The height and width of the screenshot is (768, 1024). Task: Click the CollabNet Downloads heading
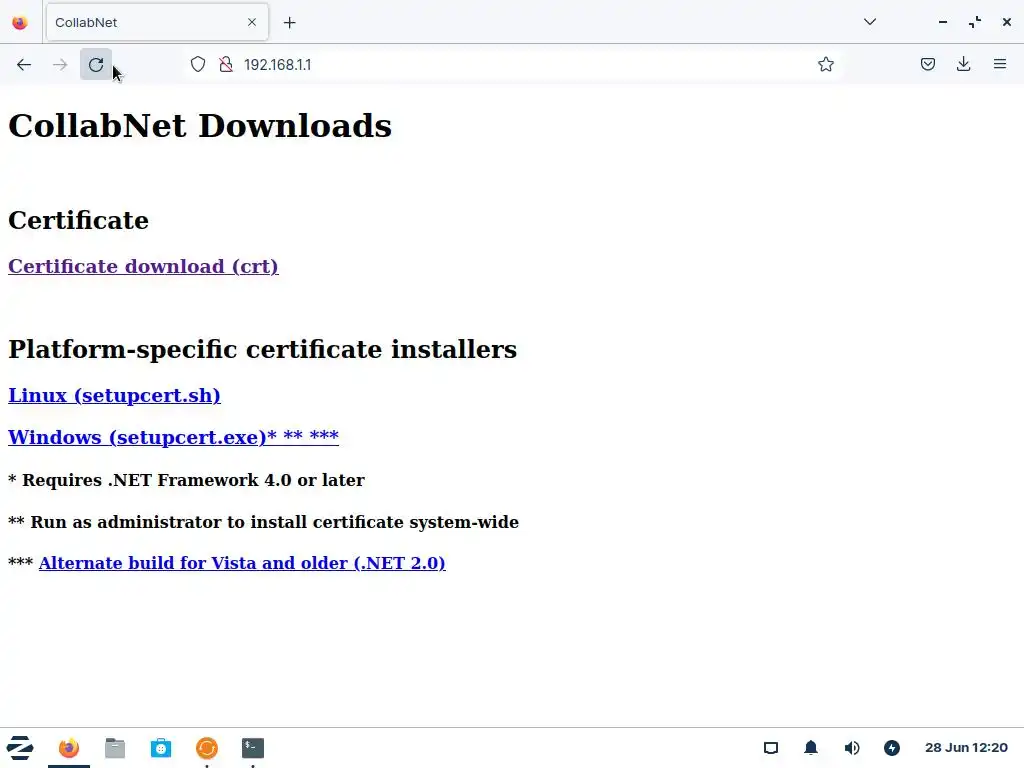tap(200, 125)
